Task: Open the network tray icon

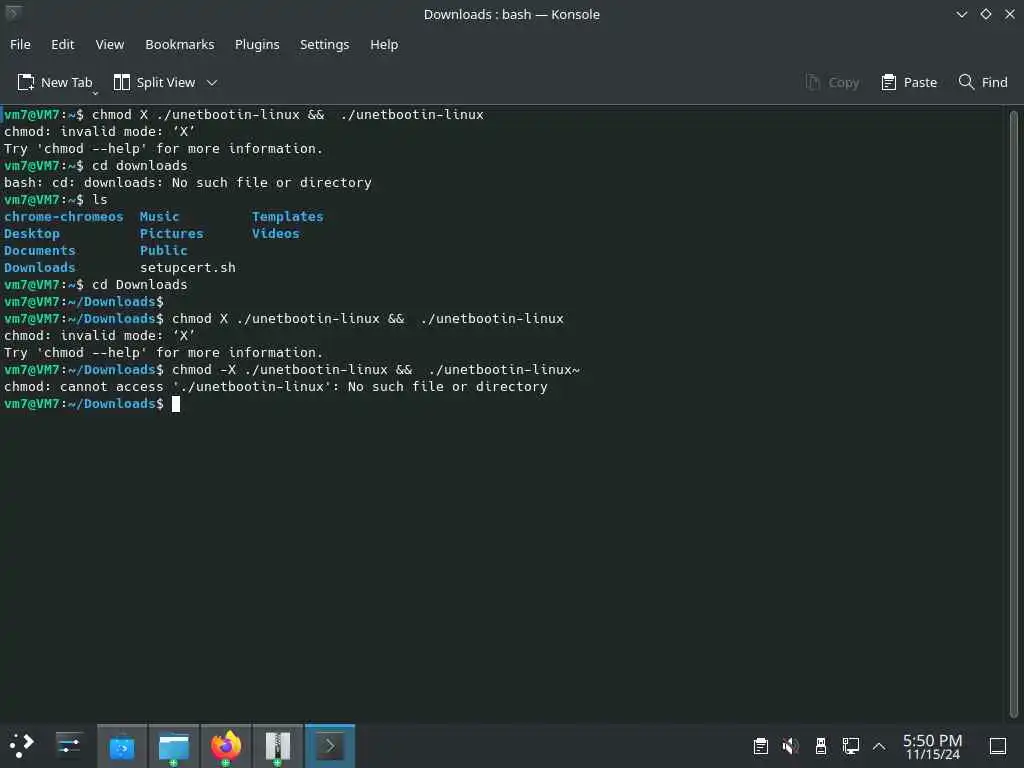Action: coord(851,746)
